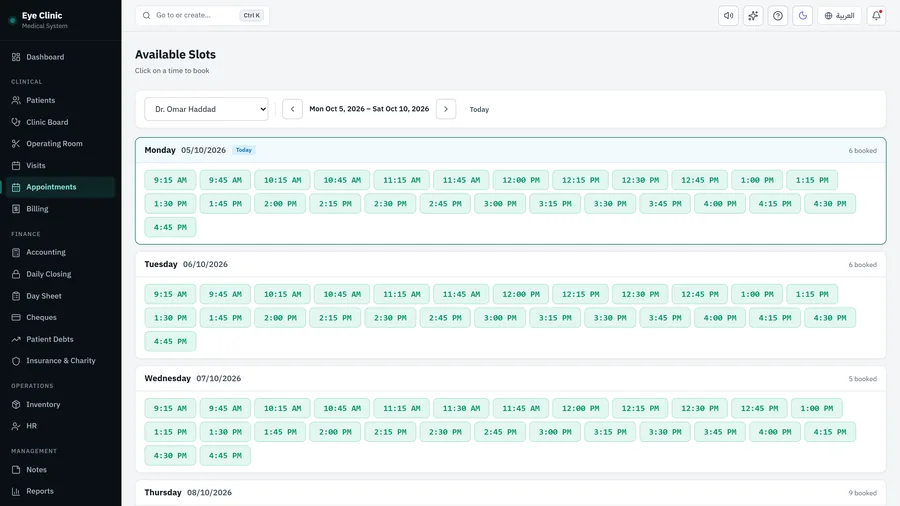Book Wednesday 1:00 PM slot

817,408
